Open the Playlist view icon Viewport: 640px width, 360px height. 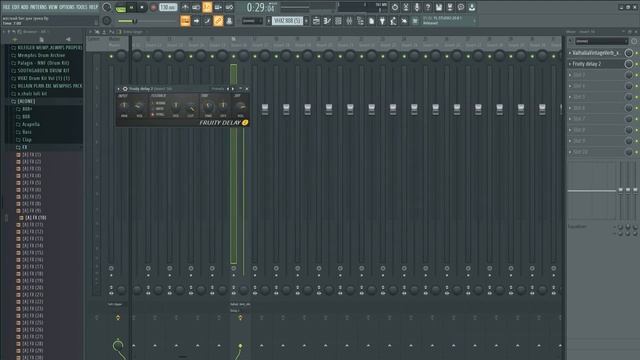[x=316, y=21]
